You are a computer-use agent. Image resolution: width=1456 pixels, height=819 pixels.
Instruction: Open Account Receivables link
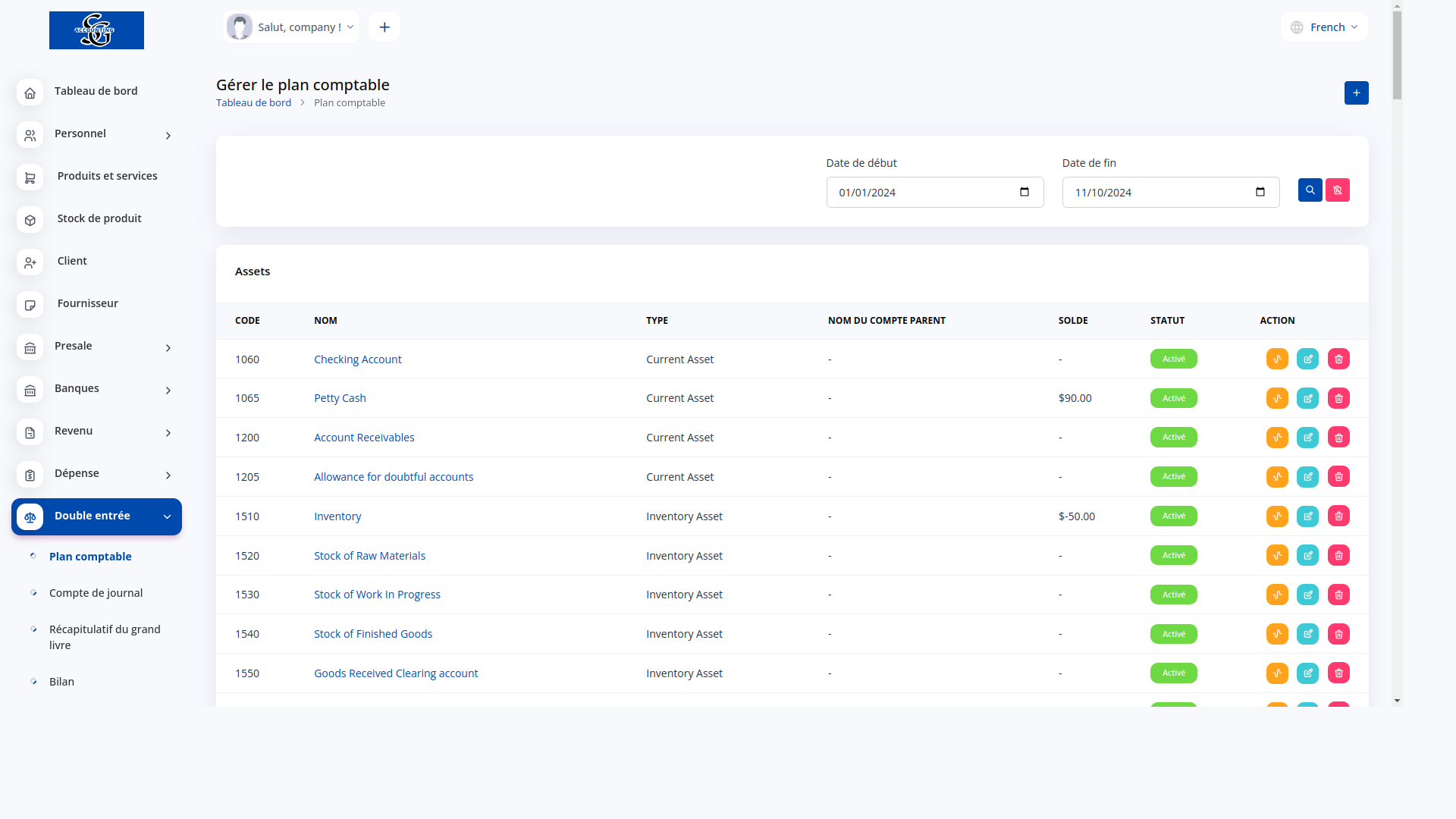(x=364, y=438)
